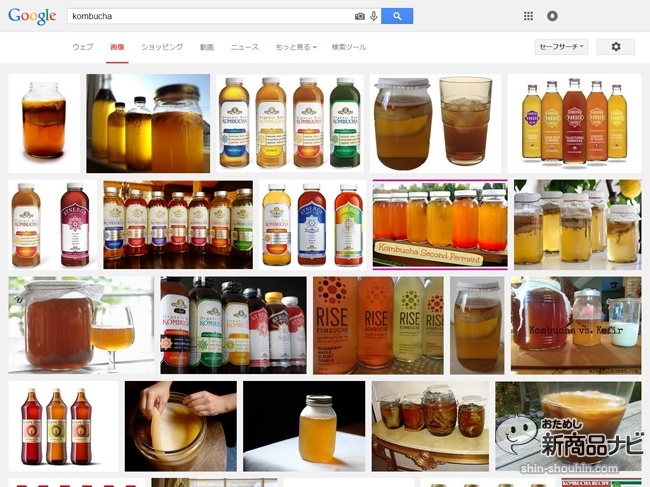Screen dimensions: 650x487
Task: Open glass bowl with SCOBY thumbnail
Action: pyautogui.click(x=568, y=426)
